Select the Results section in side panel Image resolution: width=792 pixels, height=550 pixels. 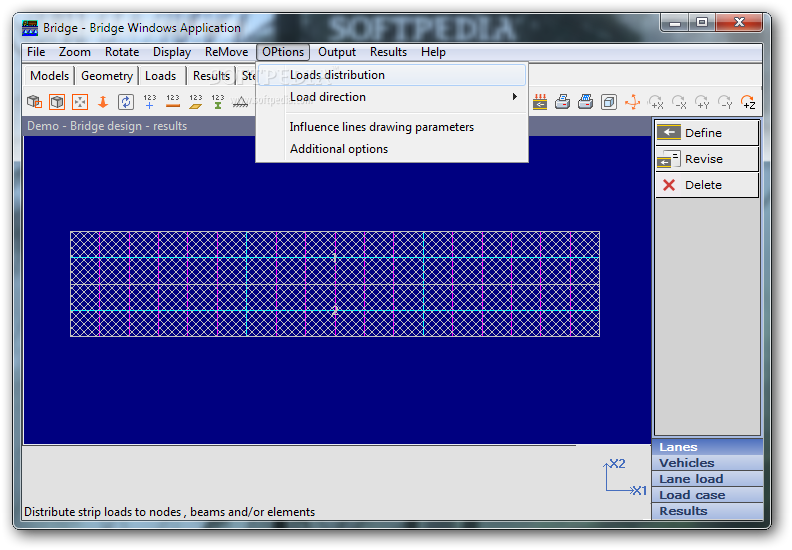pos(707,511)
